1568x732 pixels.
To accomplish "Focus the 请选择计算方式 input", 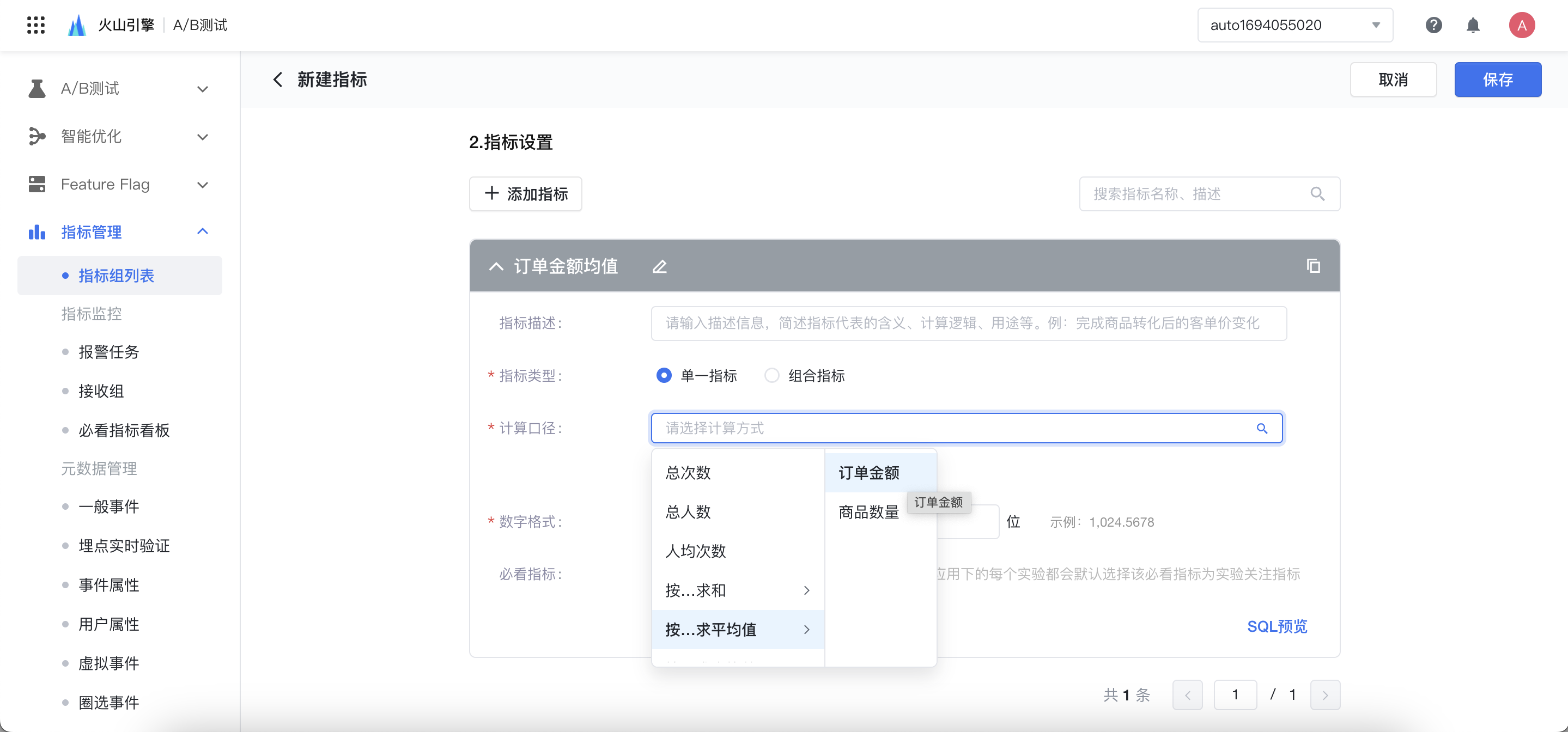I will (x=967, y=429).
